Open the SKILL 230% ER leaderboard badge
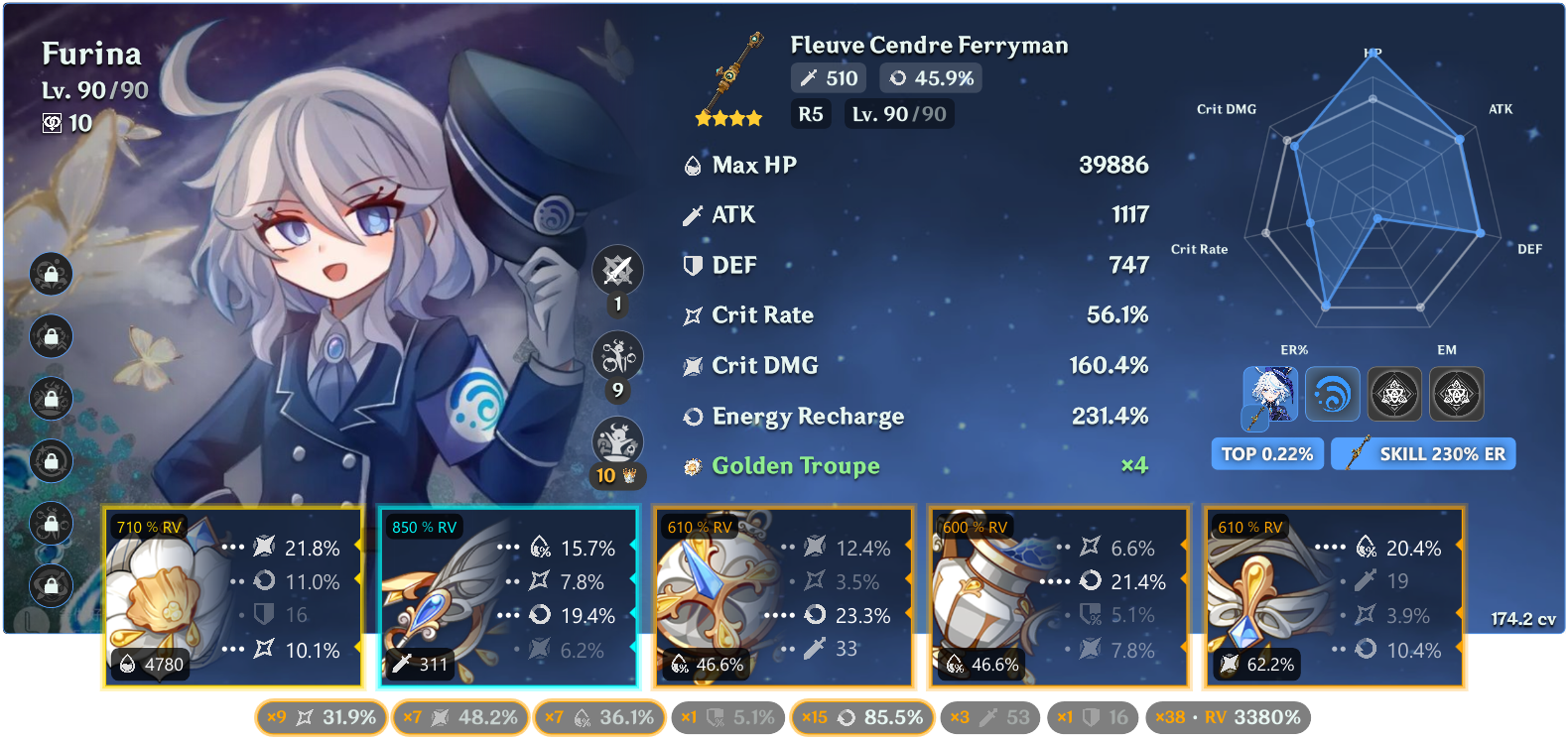The width and height of the screenshot is (1568, 741). (1423, 454)
